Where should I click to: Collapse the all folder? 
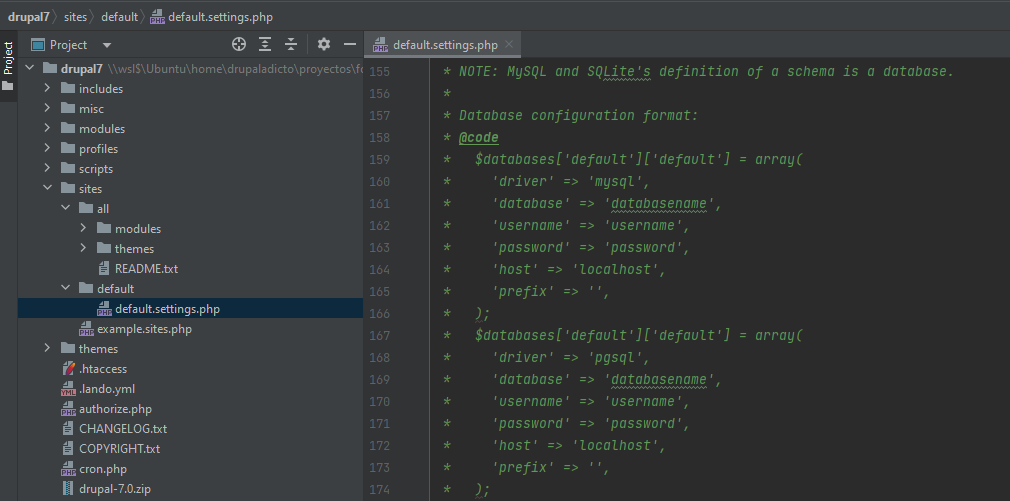65,208
